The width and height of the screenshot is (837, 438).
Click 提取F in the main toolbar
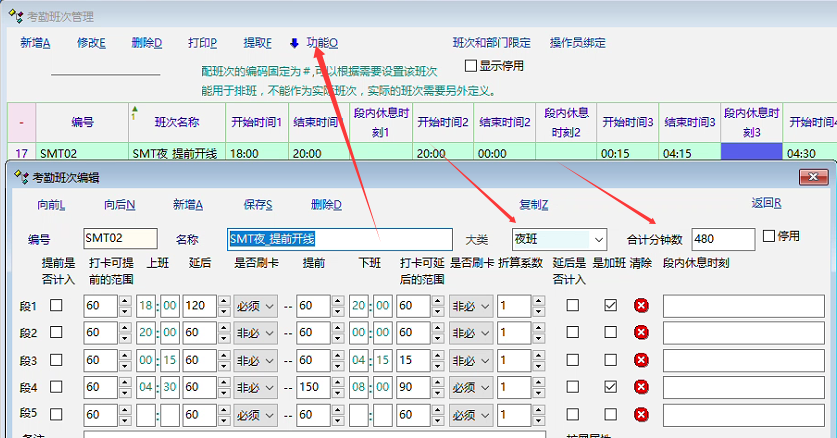pyautogui.click(x=257, y=43)
